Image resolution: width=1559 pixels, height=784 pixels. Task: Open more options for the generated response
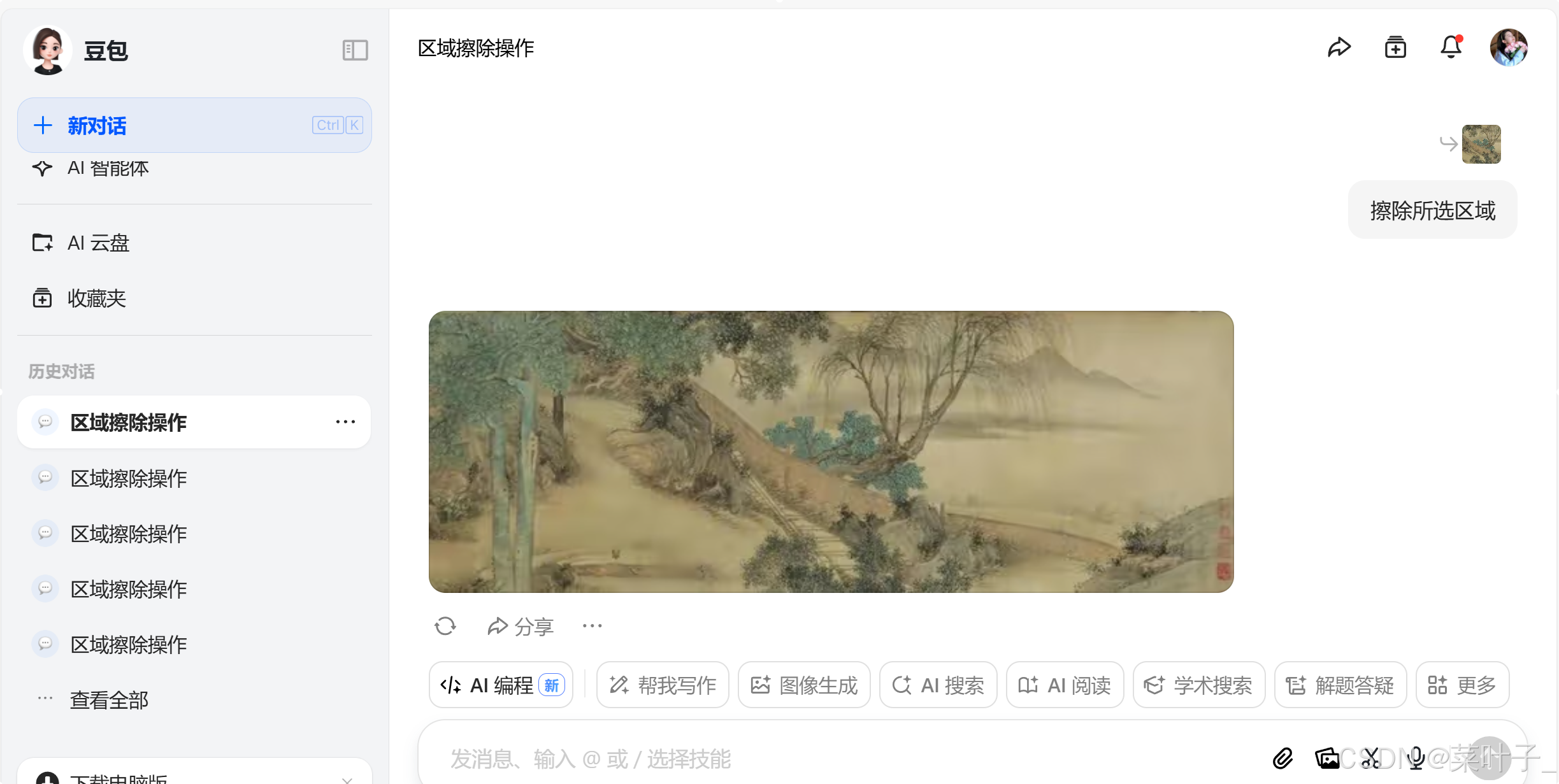tap(592, 626)
